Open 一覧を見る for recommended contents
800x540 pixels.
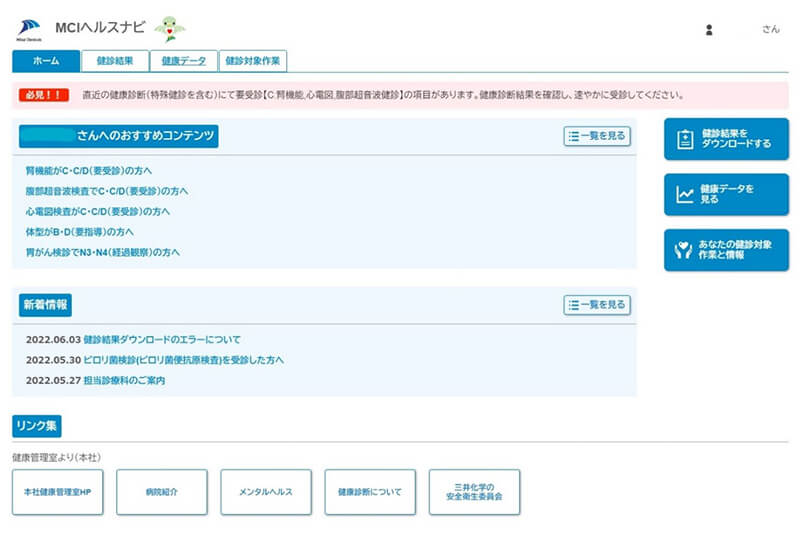point(597,136)
